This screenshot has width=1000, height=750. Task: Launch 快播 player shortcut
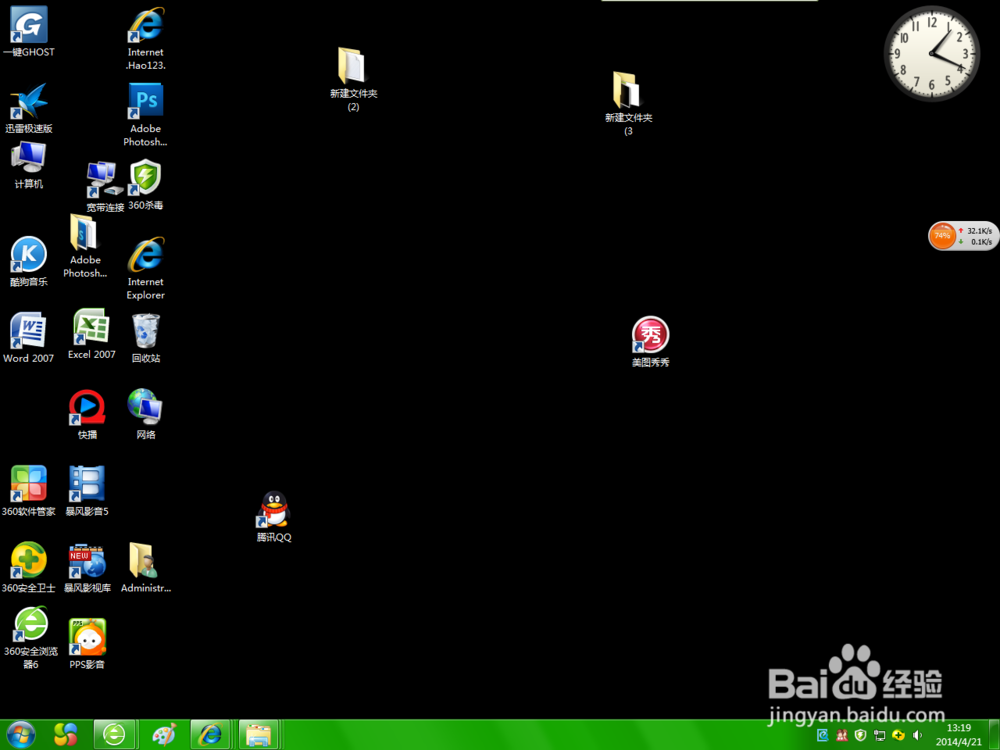[x=87, y=415]
